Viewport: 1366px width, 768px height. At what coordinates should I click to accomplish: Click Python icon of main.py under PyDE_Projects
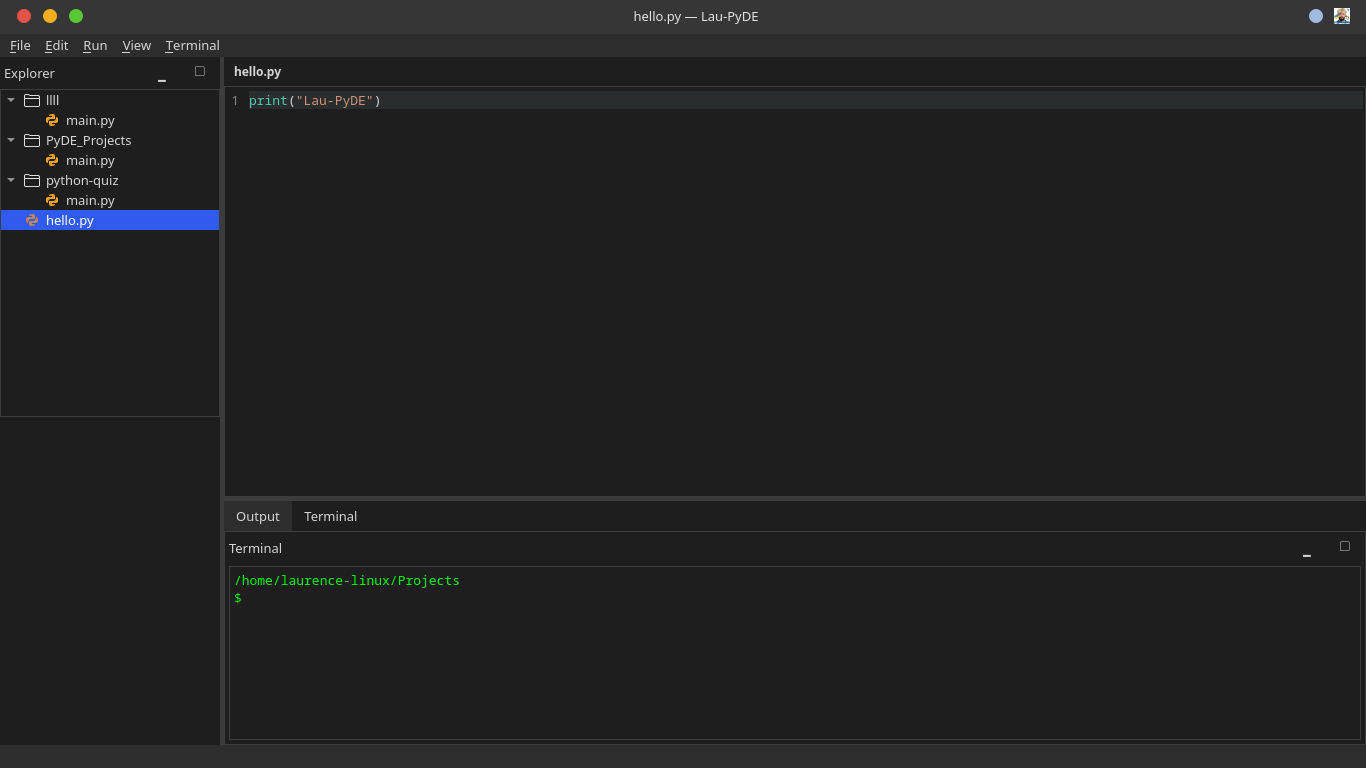click(x=52, y=160)
